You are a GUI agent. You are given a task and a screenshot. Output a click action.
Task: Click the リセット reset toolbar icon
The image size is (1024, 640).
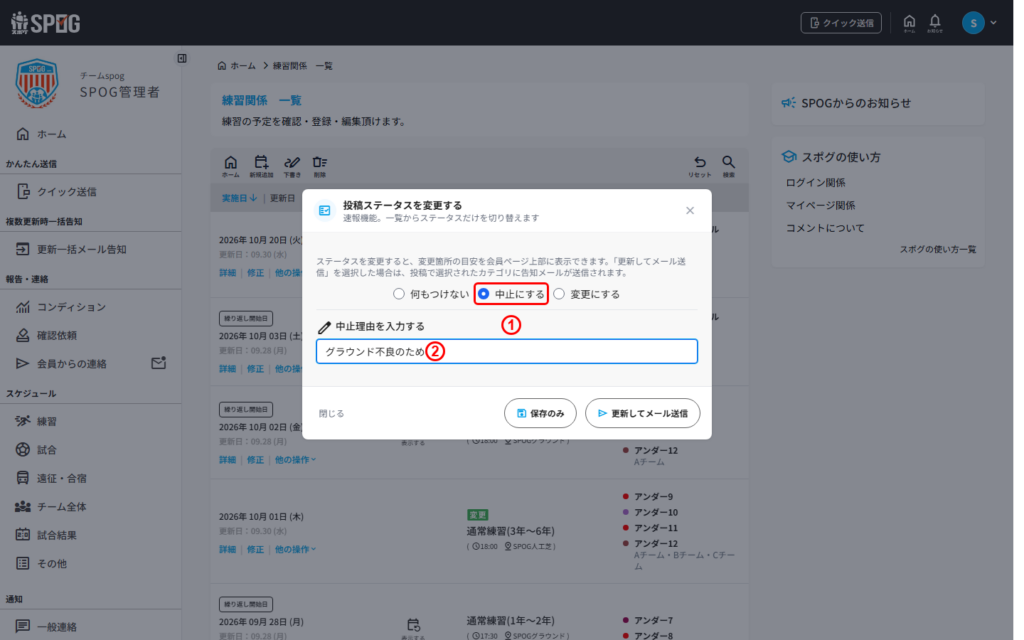699,166
